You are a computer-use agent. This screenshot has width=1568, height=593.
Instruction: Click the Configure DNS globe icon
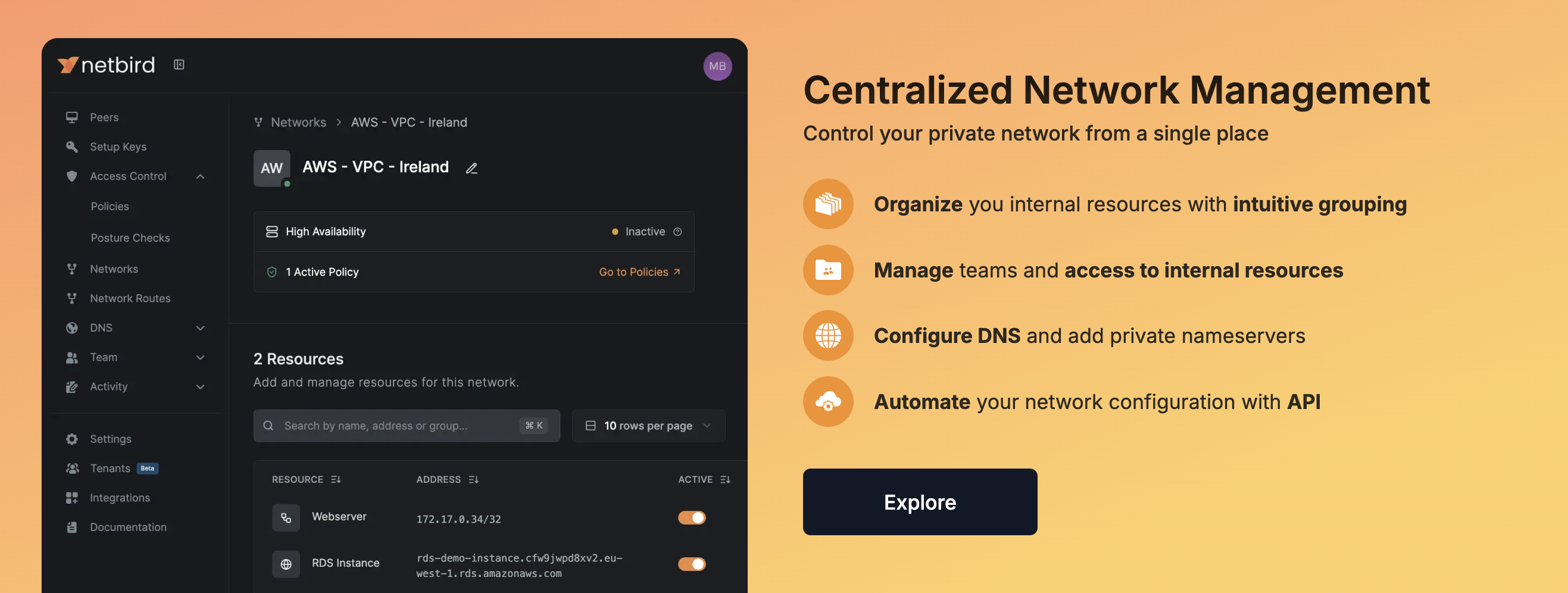(828, 335)
